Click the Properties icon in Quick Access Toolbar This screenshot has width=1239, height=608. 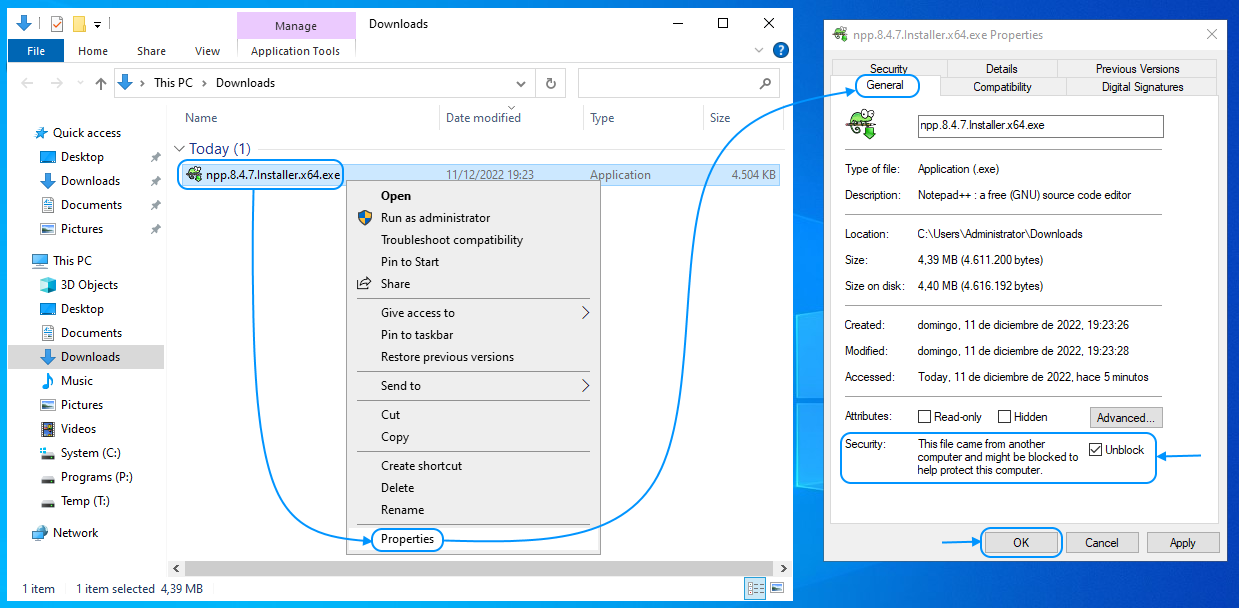coord(57,24)
